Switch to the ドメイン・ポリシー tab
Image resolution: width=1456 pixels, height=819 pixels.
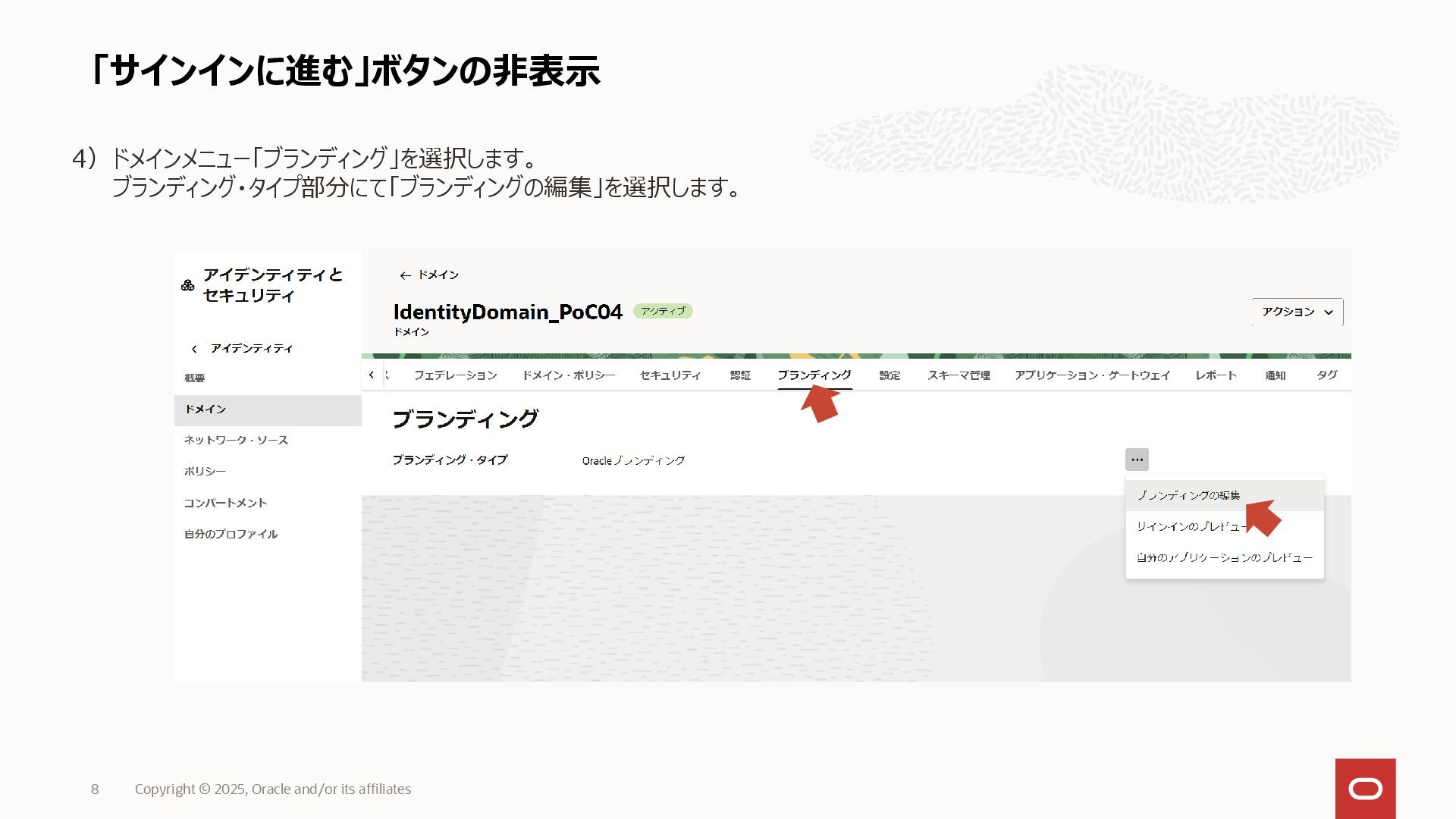pos(569,375)
